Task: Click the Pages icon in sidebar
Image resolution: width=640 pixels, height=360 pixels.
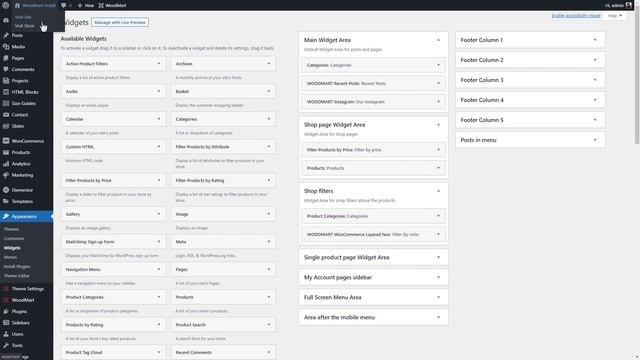Action: [x=6, y=58]
